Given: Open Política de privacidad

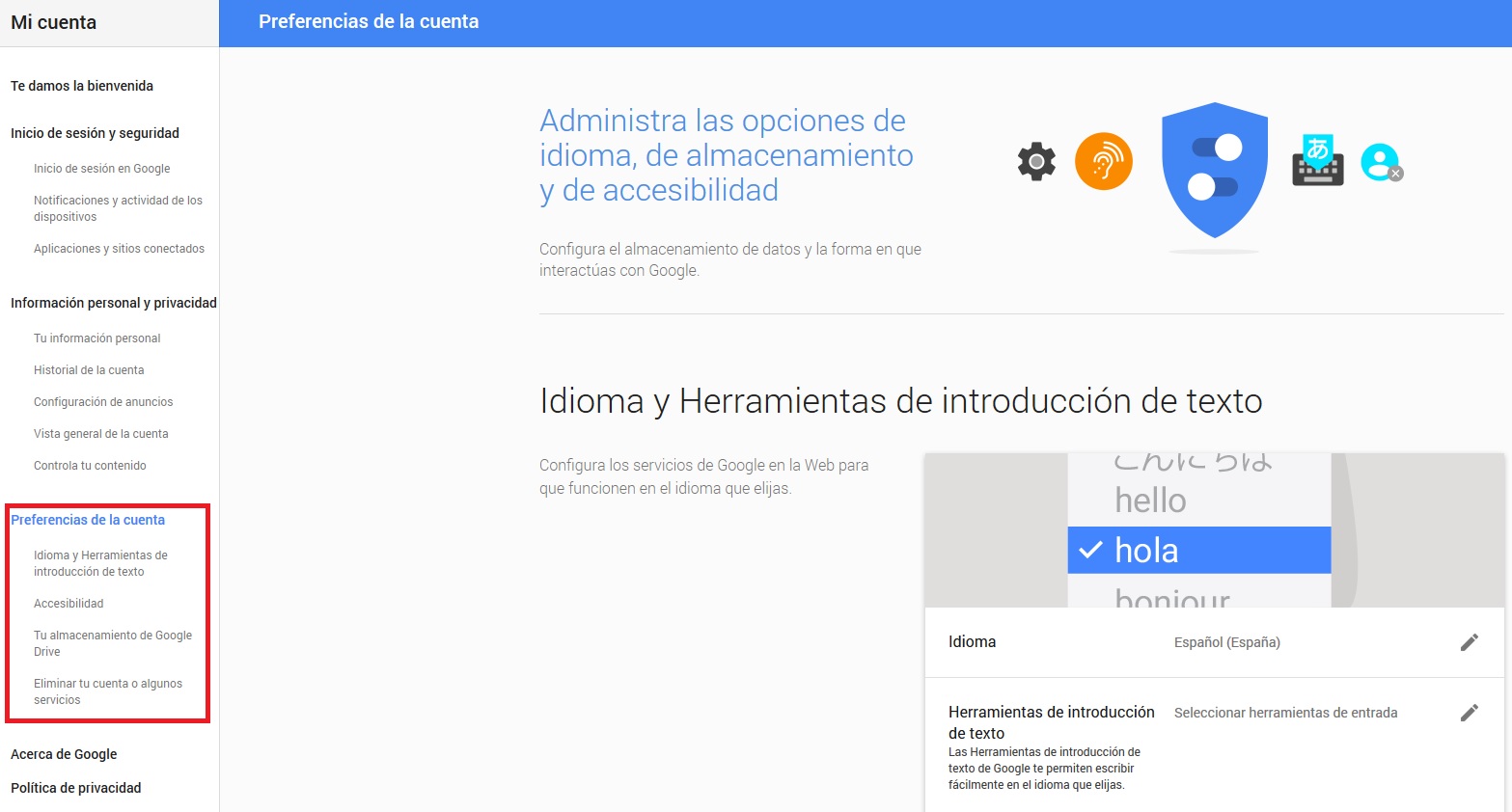Looking at the screenshot, I should pos(75,788).
